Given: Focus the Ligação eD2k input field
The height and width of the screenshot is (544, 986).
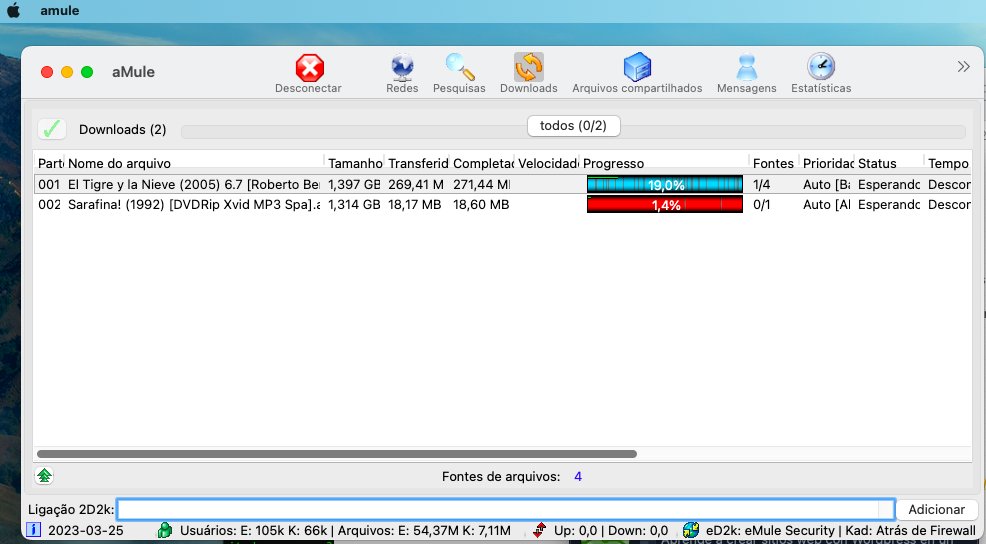Looking at the screenshot, I should [x=506, y=509].
